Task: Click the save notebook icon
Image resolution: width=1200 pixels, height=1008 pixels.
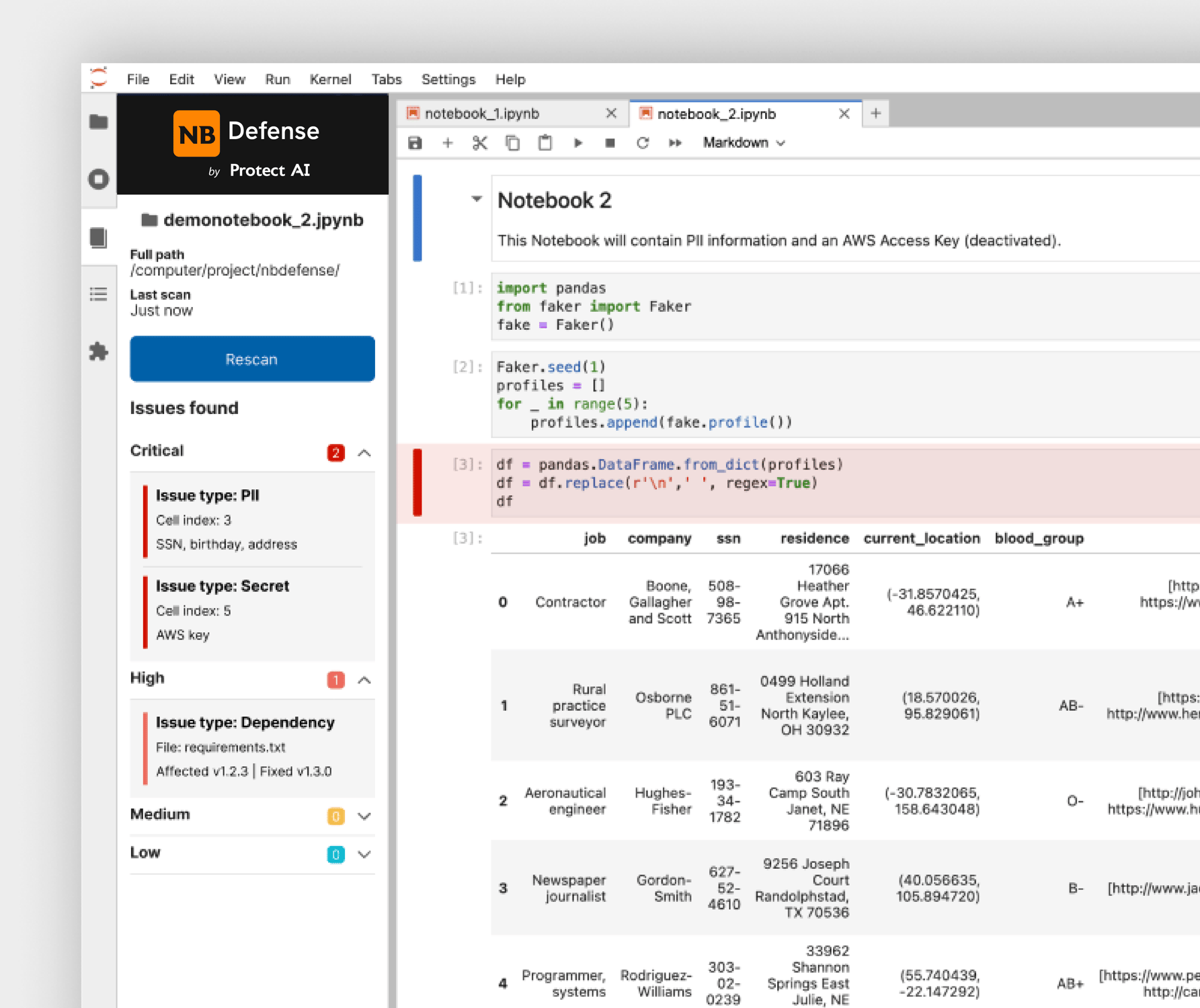Action: coord(415,142)
